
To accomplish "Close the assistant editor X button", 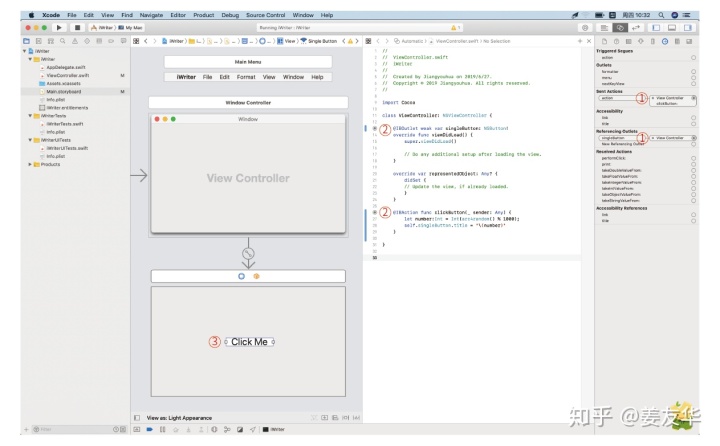I will (x=589, y=41).
